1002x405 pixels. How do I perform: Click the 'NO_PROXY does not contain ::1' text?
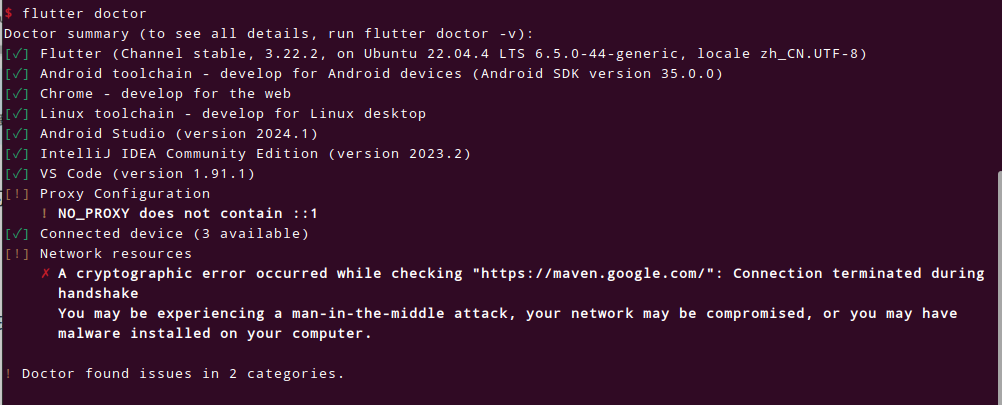pyautogui.click(x=188, y=213)
